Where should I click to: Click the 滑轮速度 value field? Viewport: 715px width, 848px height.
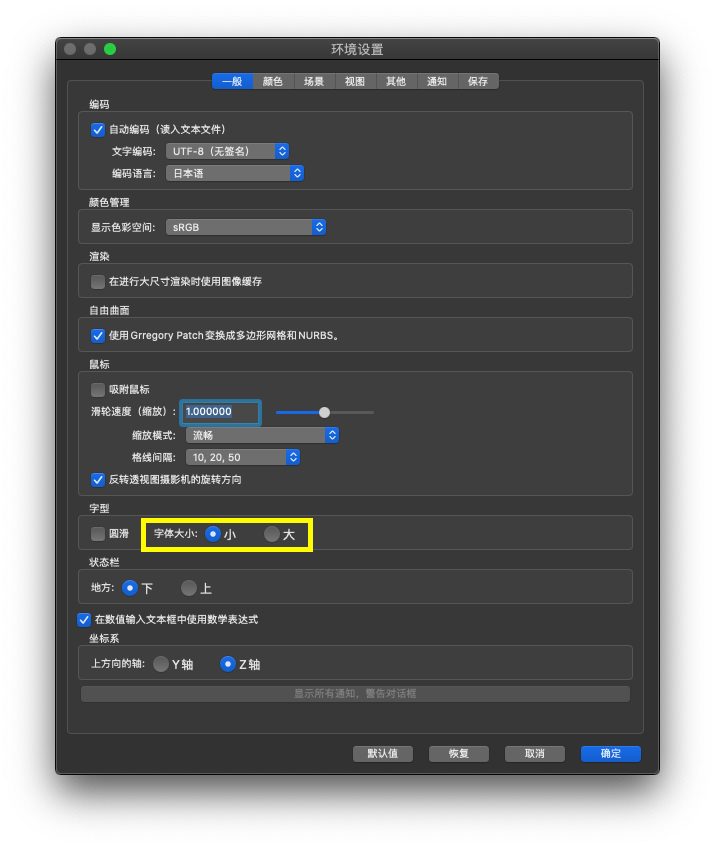pos(221,412)
